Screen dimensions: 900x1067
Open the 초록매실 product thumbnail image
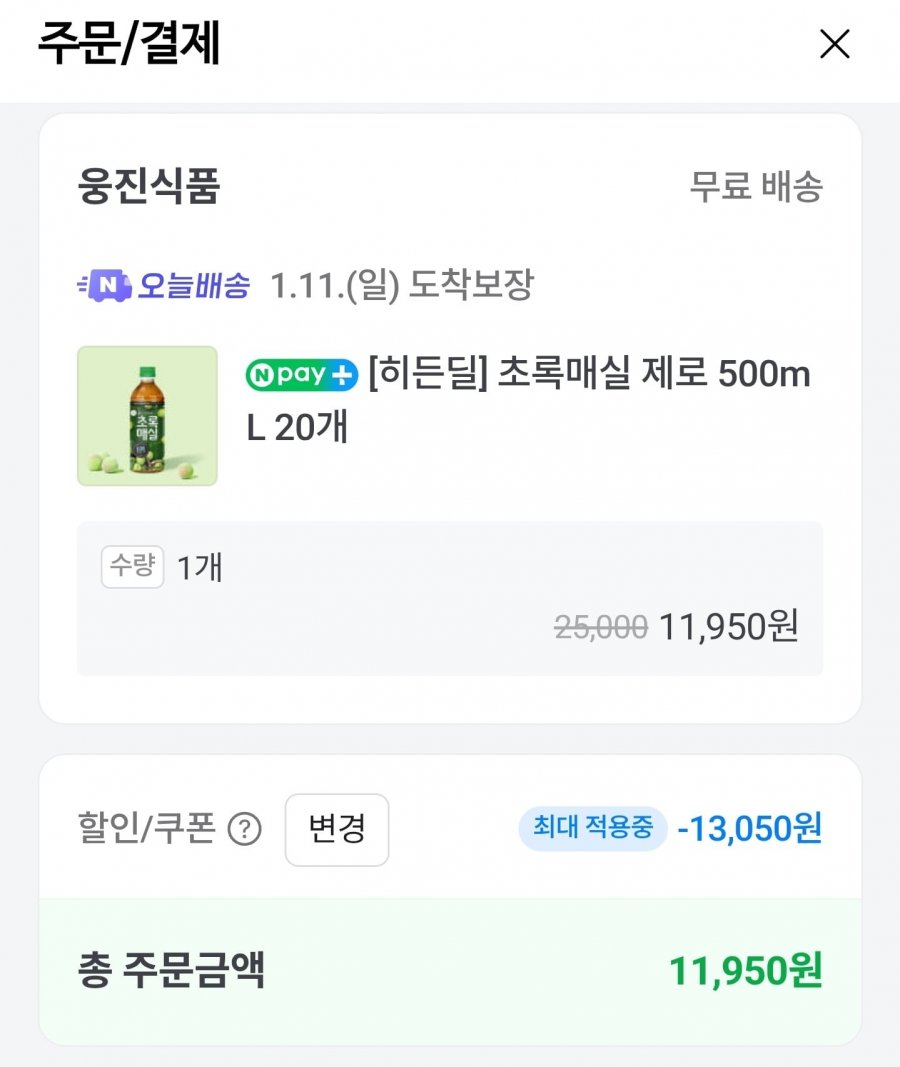[x=147, y=416]
